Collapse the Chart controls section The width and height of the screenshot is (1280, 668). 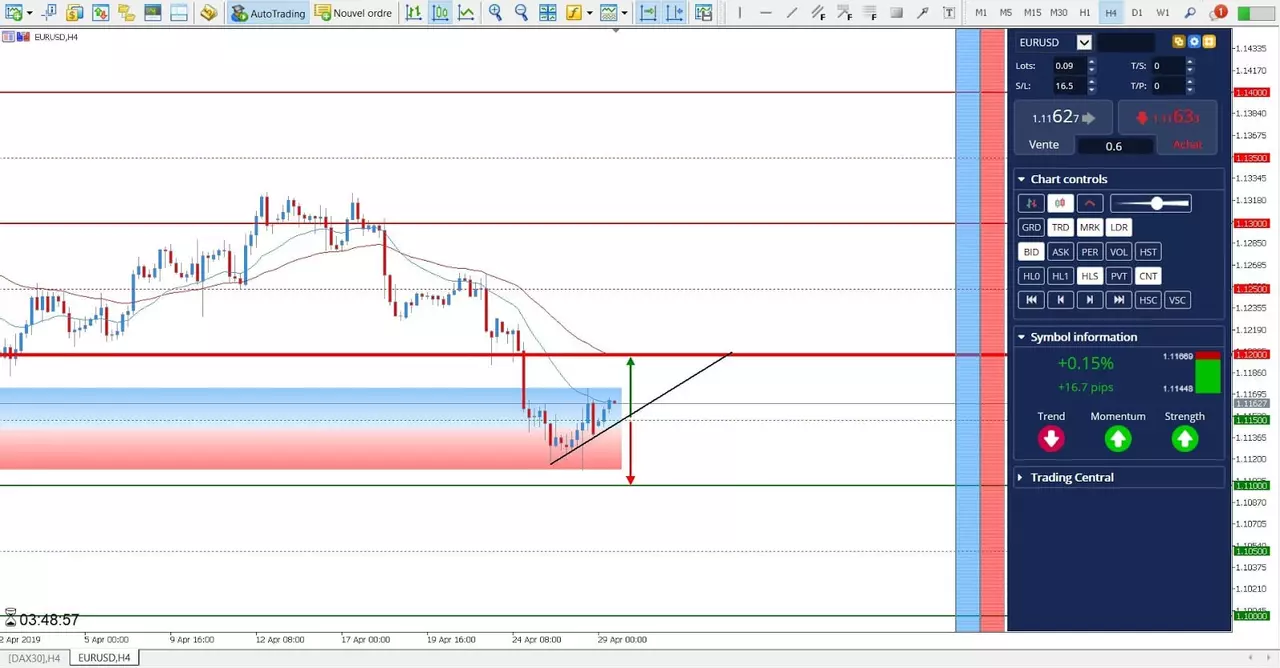(1021, 179)
